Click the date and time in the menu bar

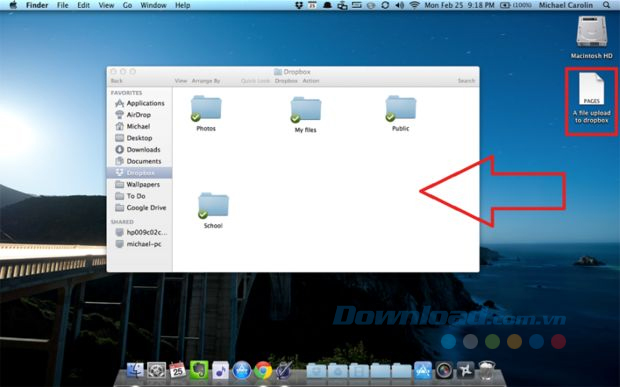point(459,5)
